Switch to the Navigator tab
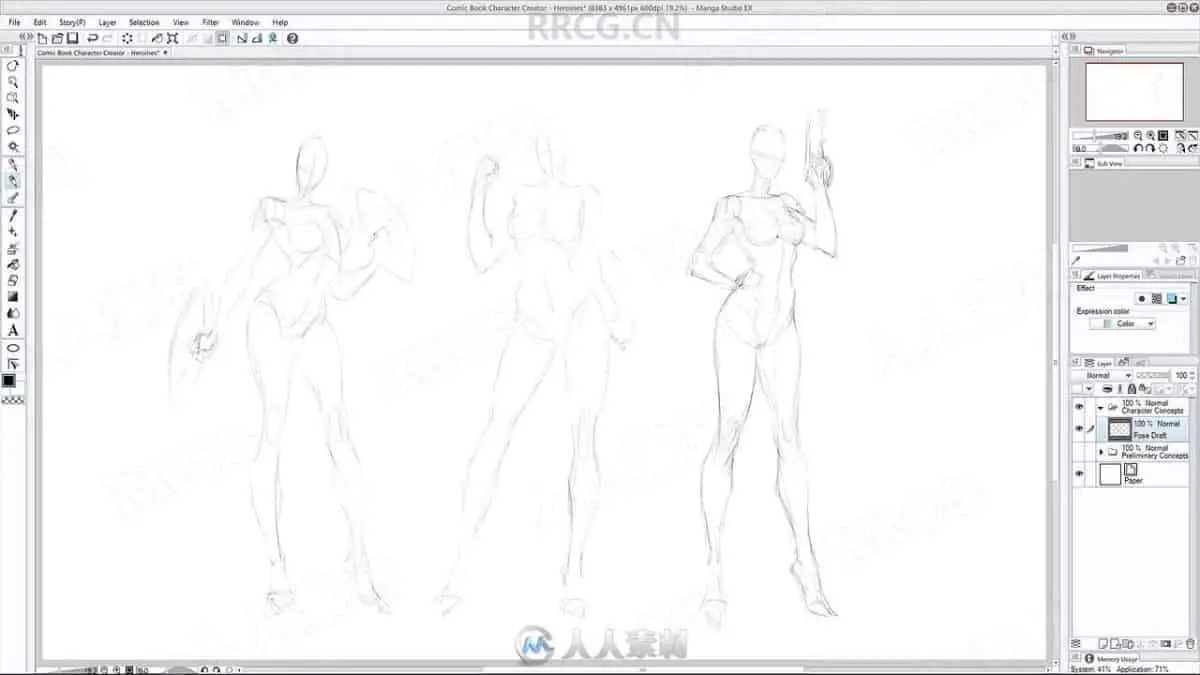The width and height of the screenshot is (1200, 675). tap(1104, 51)
